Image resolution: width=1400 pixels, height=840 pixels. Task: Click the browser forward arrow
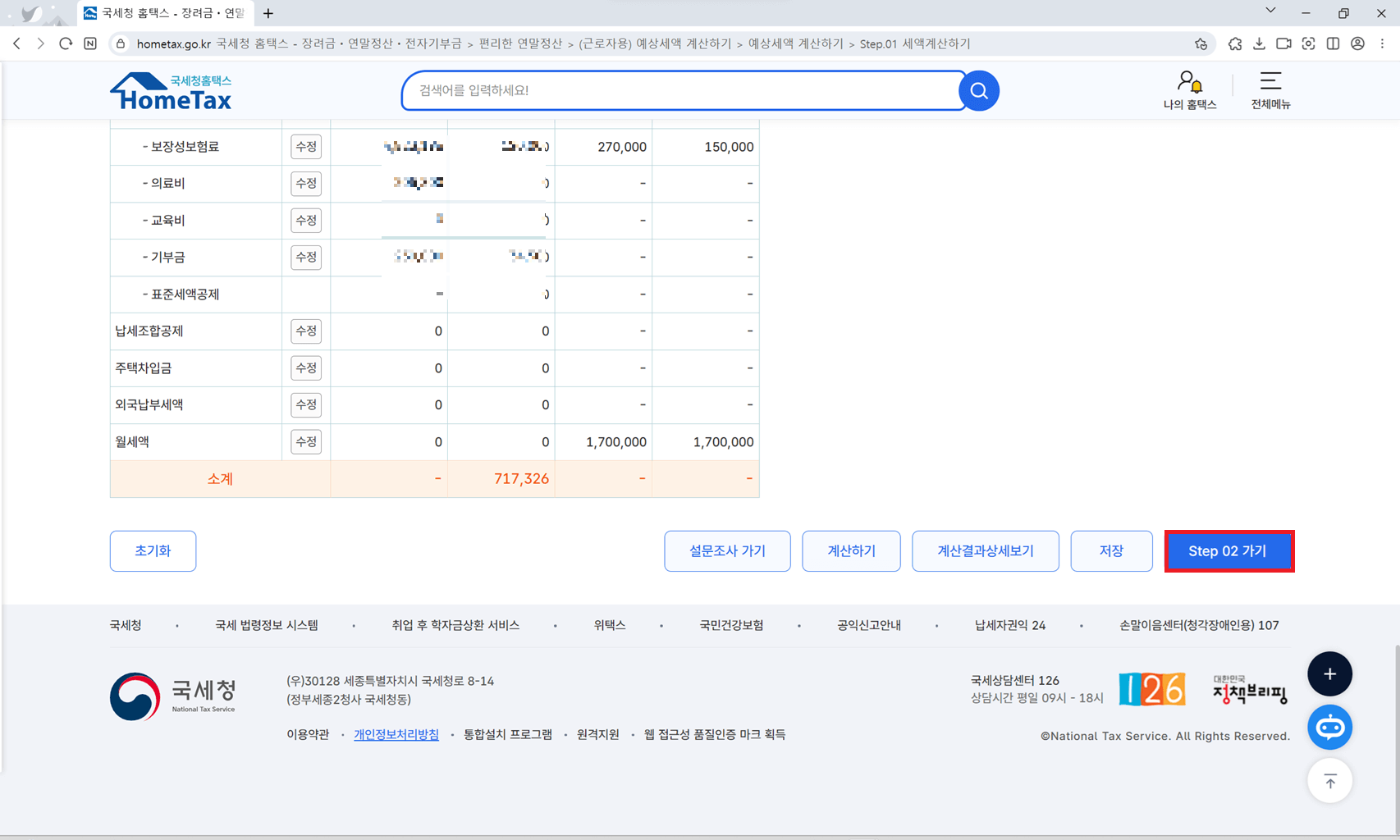tap(41, 43)
